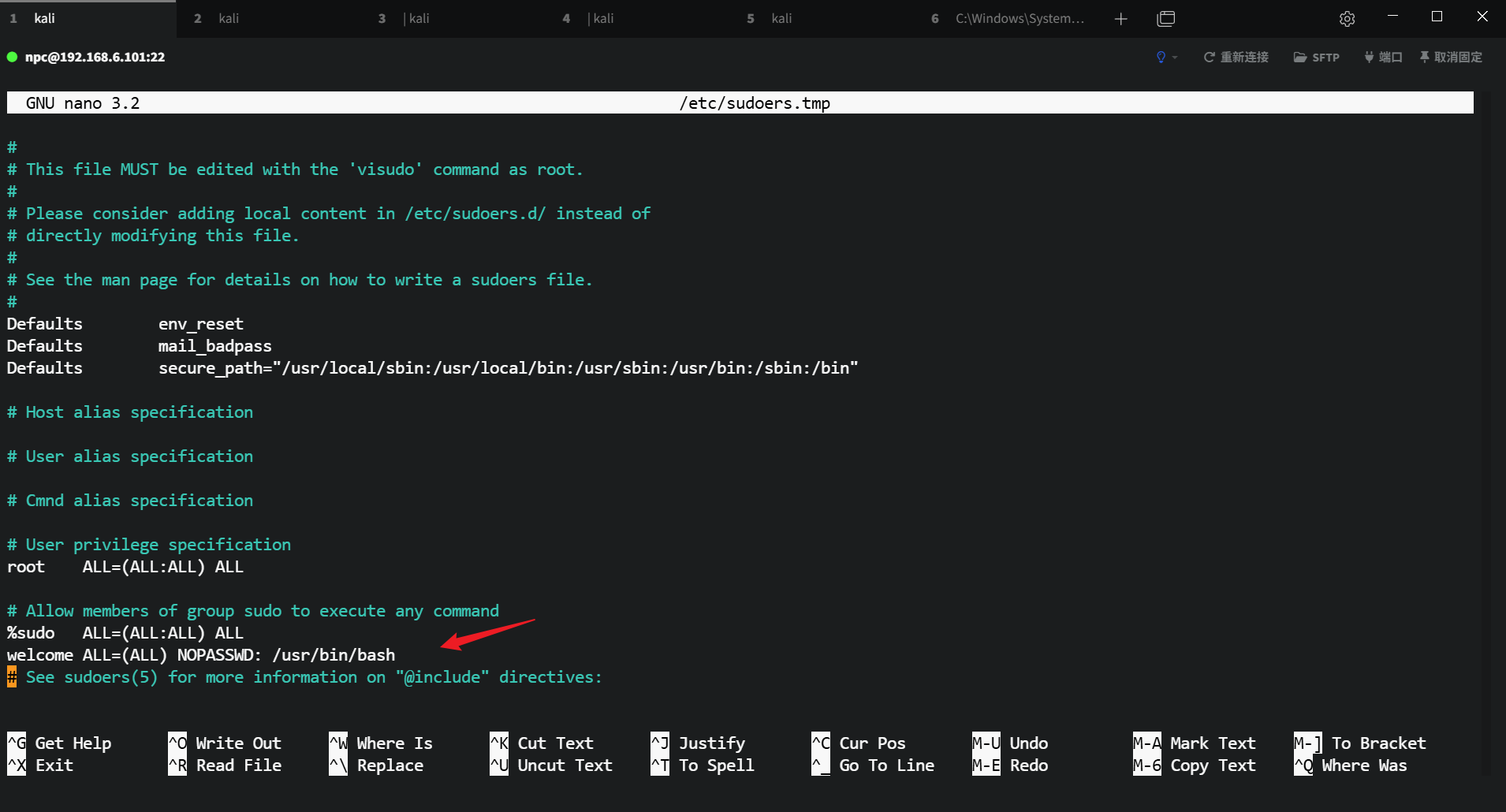Open the 端口 port forwarding panel
1506x812 pixels.
[x=1383, y=57]
